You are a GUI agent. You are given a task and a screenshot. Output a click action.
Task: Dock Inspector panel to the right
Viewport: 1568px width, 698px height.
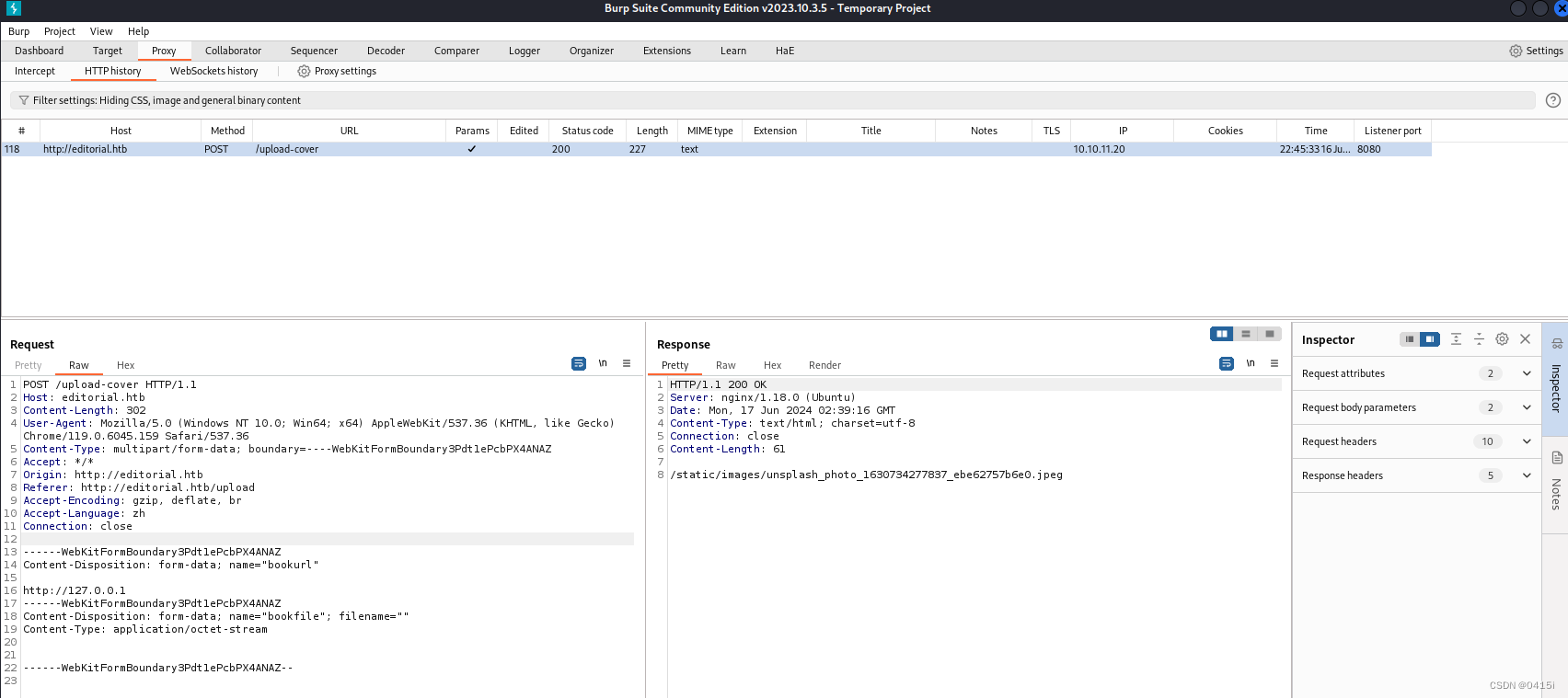click(1430, 339)
